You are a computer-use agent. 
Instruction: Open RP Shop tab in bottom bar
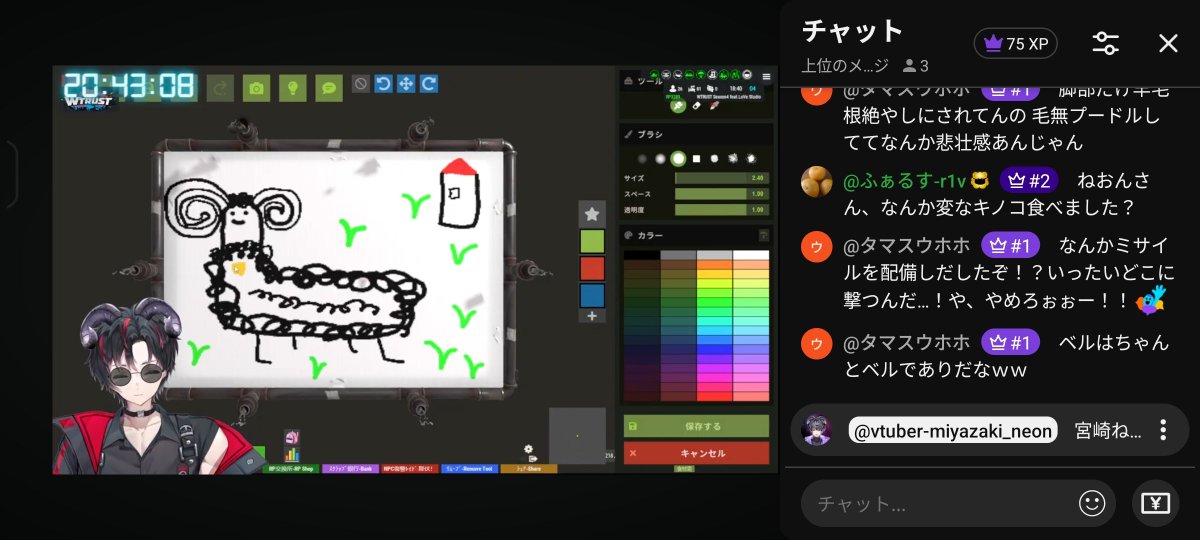click(291, 468)
